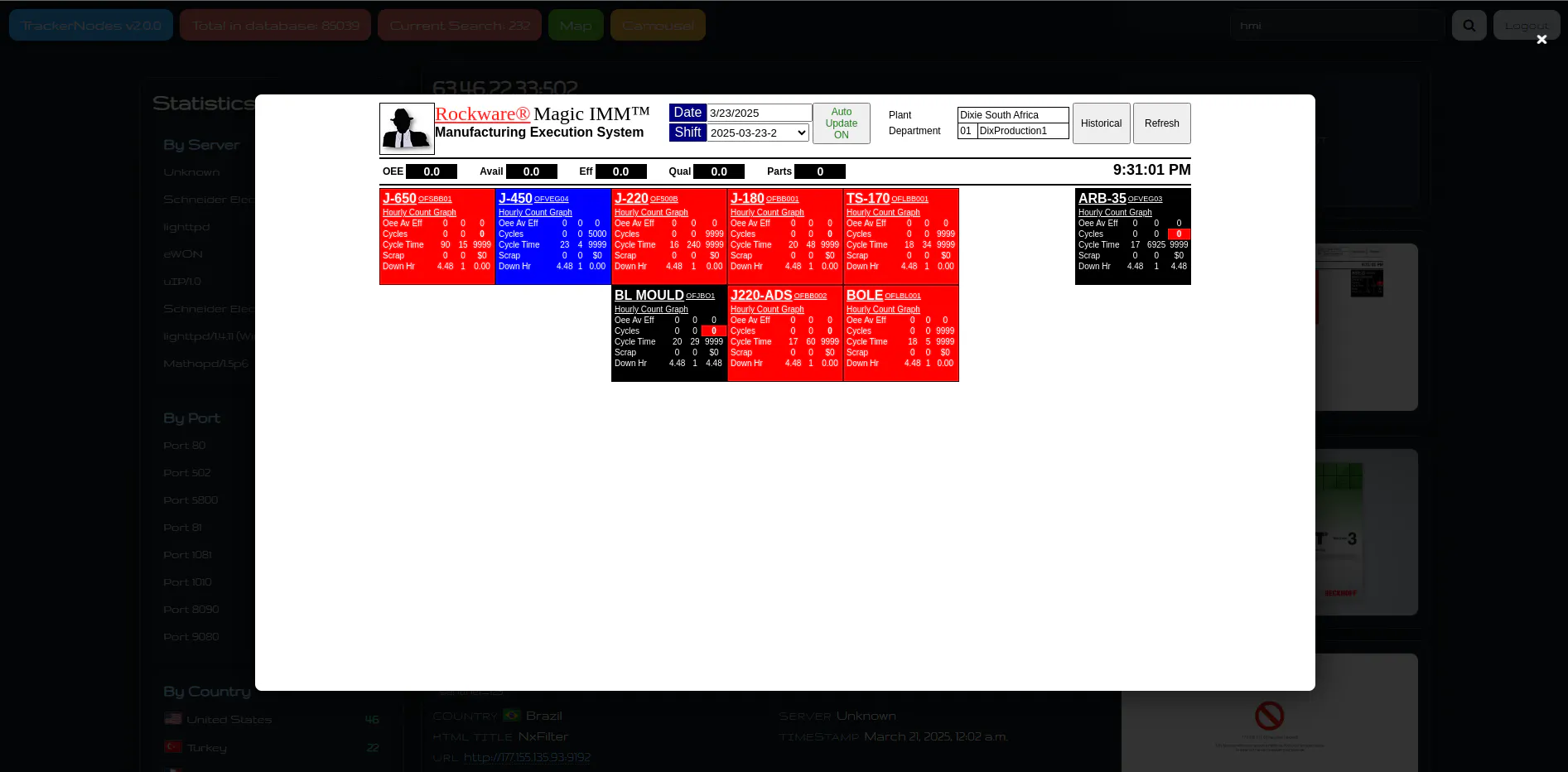Filter by Port 8090

click(x=191, y=610)
